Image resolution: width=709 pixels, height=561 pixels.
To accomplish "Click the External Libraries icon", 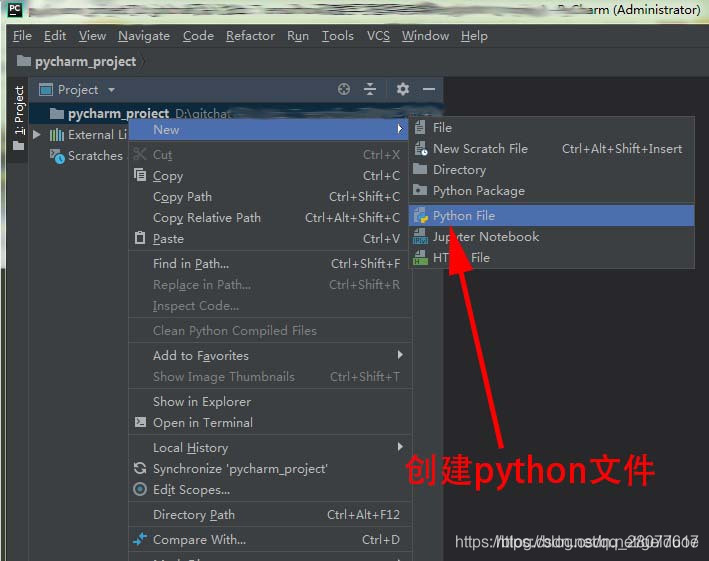I will click(57, 134).
